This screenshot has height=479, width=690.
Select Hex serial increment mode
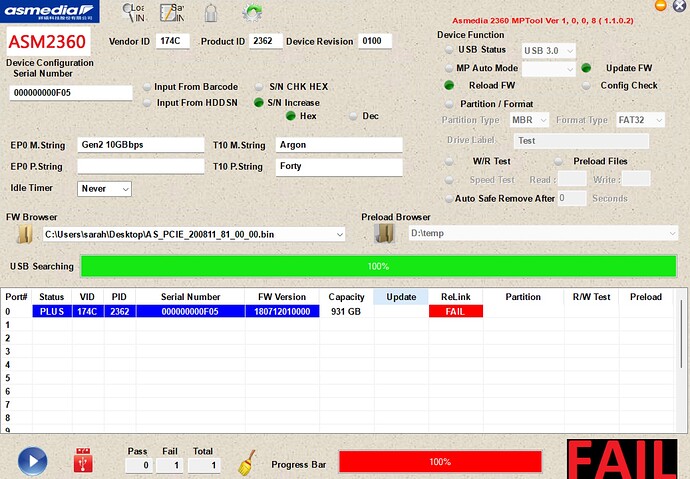(x=290, y=116)
